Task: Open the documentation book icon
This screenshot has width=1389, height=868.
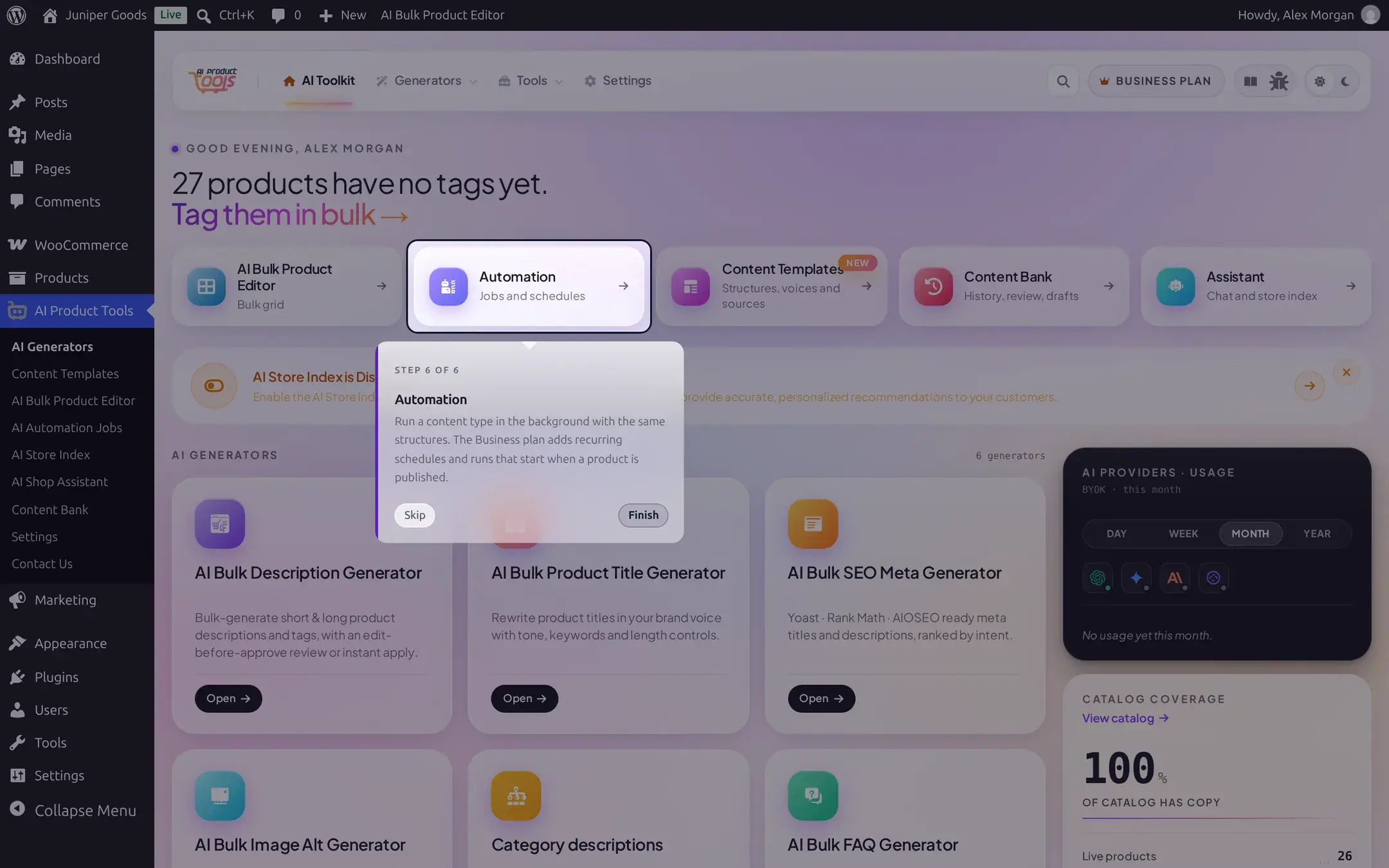Action: (1250, 81)
